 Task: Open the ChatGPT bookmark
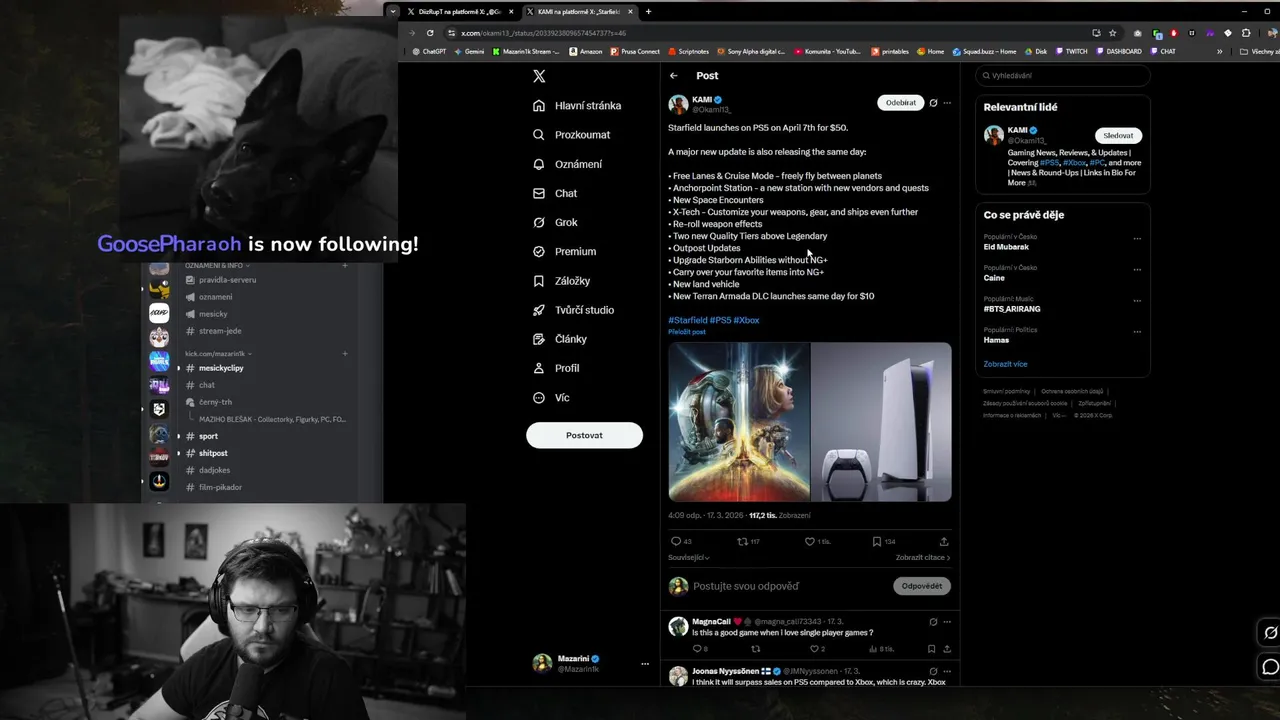click(429, 51)
